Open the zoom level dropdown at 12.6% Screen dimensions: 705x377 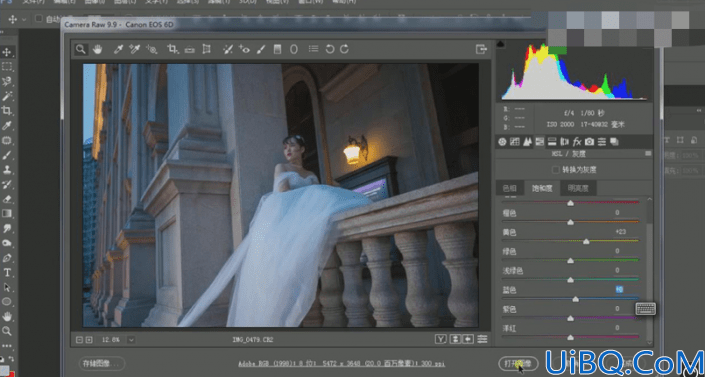pyautogui.click(x=131, y=340)
